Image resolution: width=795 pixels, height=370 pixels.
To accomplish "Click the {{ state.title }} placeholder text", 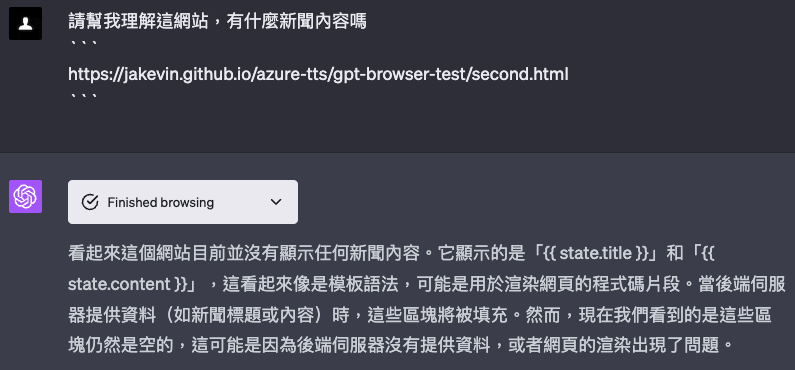I will [x=596, y=253].
